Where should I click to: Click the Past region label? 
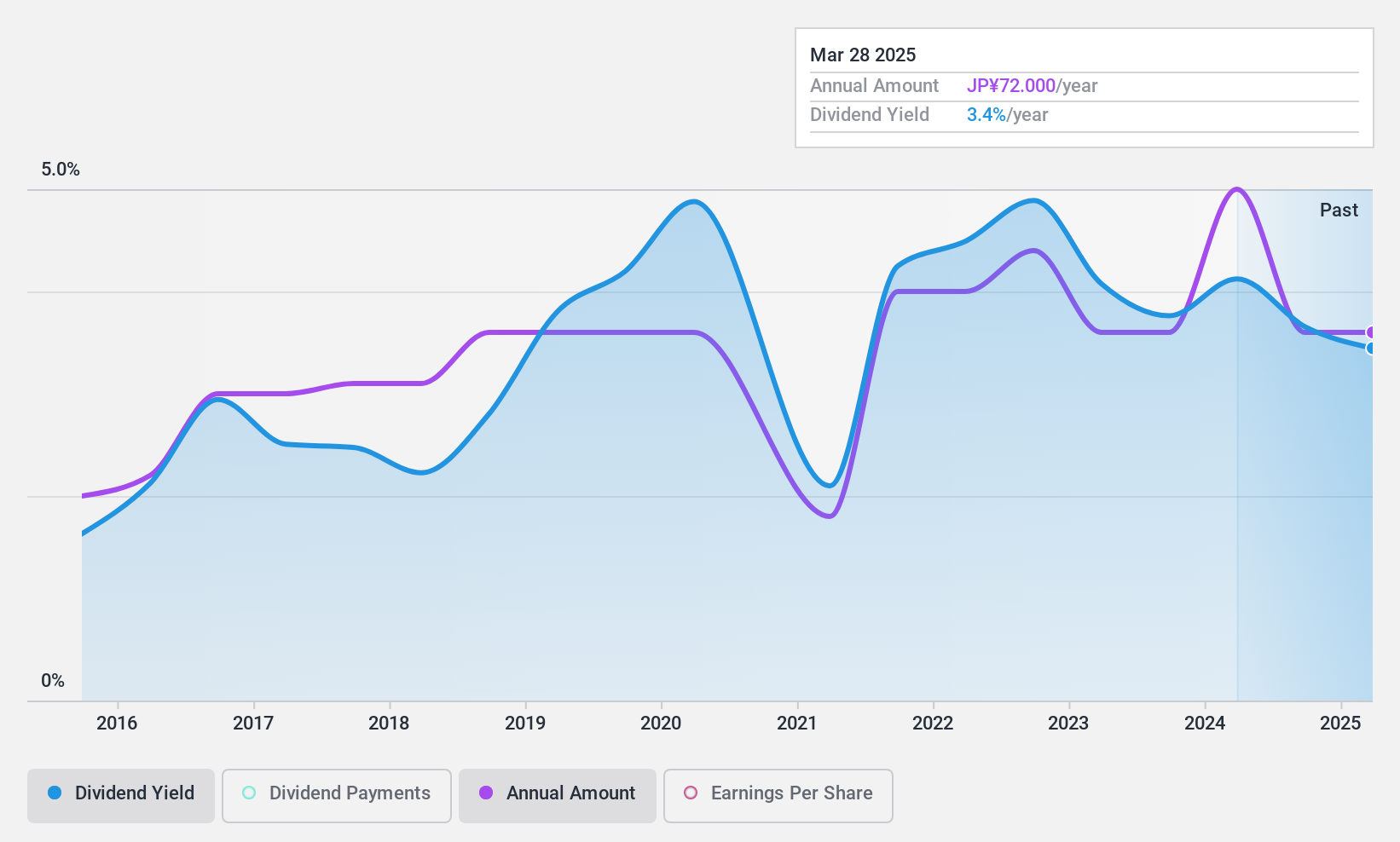[x=1339, y=210]
